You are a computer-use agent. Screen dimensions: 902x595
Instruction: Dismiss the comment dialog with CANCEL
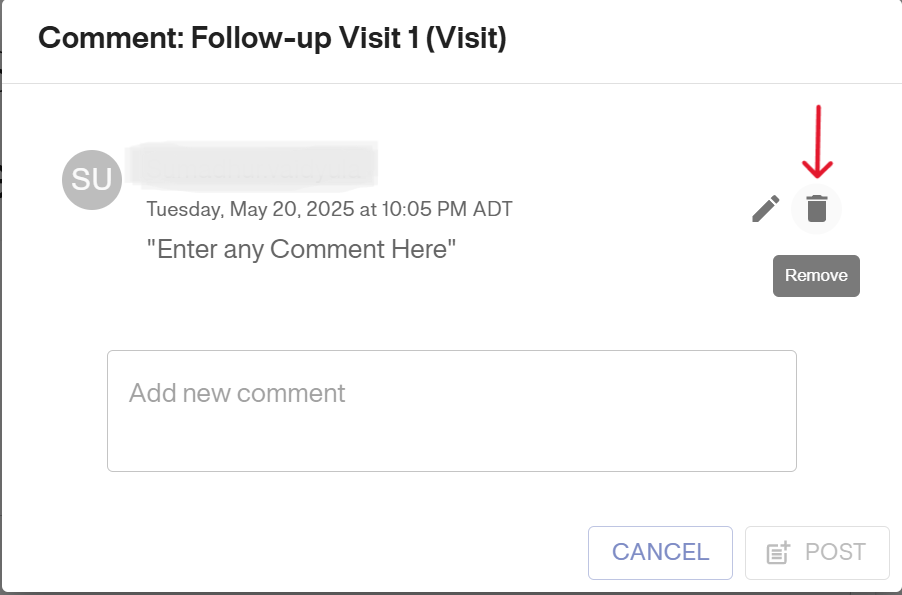click(660, 552)
